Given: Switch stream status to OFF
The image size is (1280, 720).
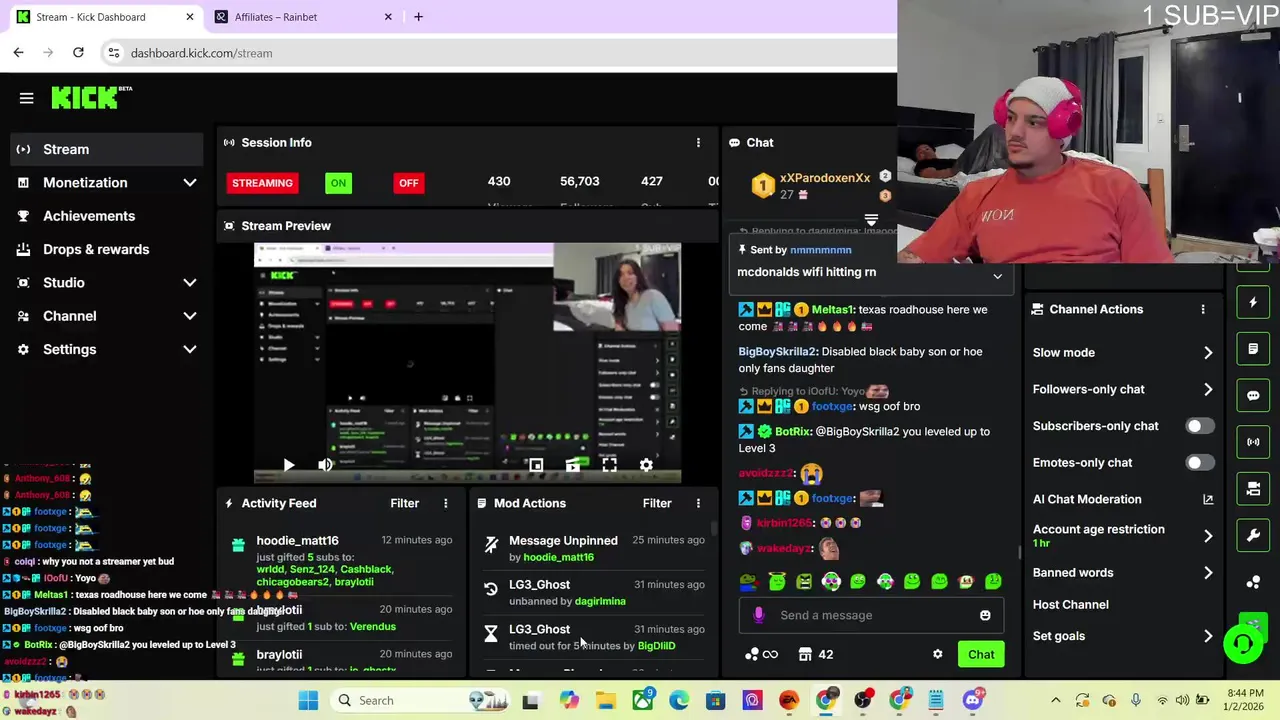Looking at the screenshot, I should pos(408,183).
